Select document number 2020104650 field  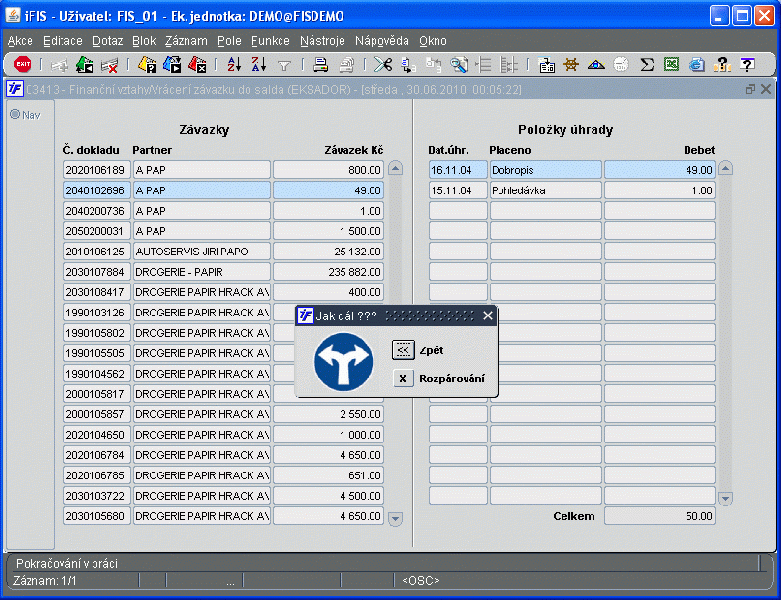click(97, 435)
